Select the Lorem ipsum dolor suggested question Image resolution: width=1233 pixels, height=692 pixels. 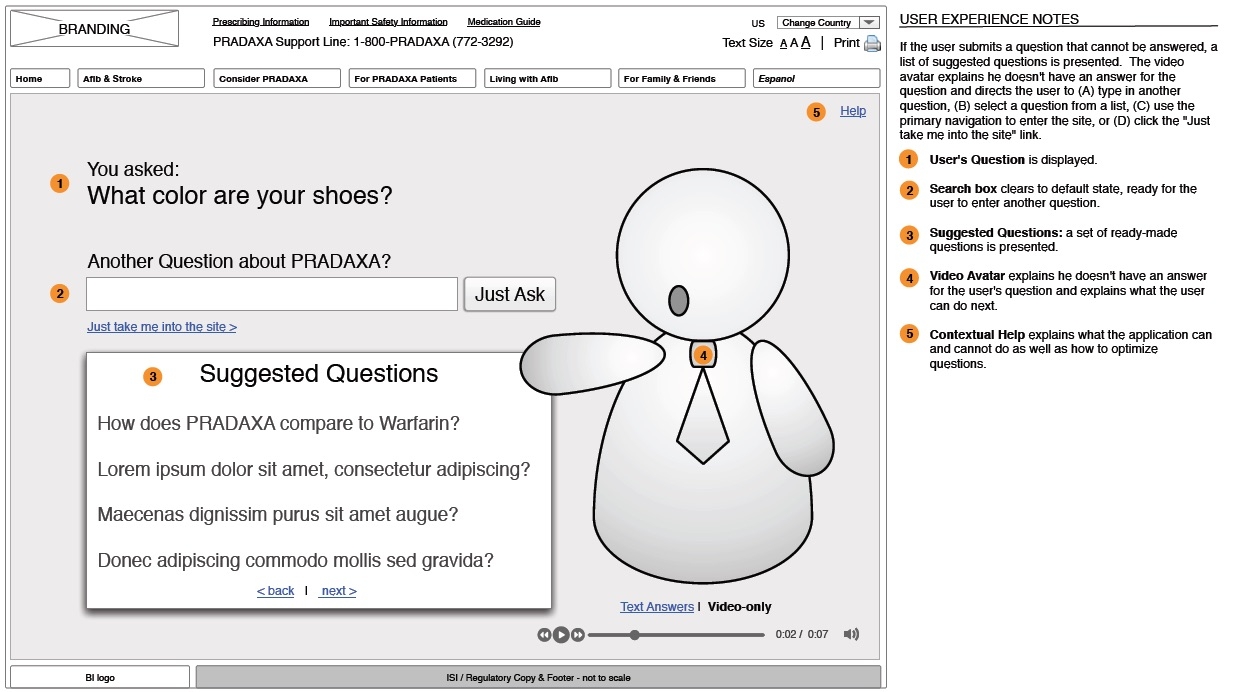[314, 469]
